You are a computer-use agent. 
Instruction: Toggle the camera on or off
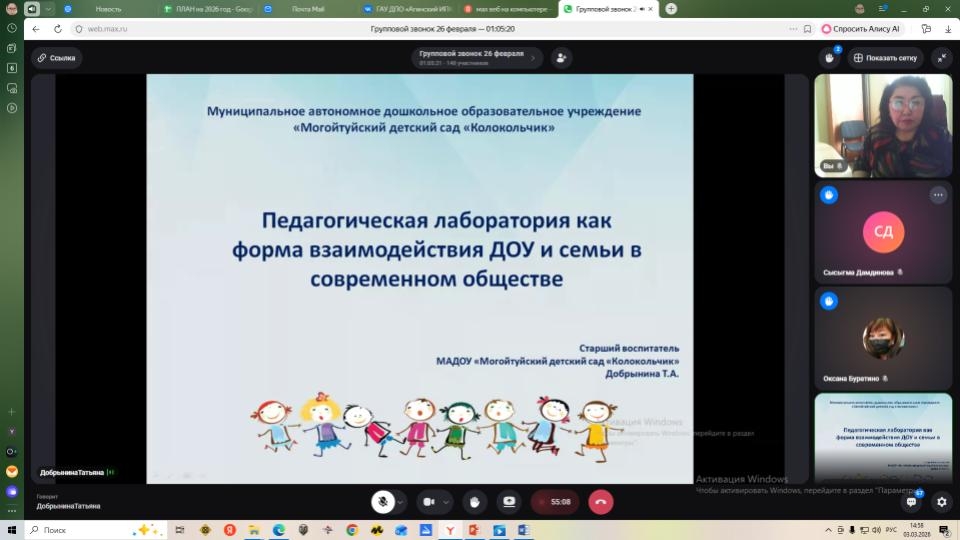pos(429,502)
